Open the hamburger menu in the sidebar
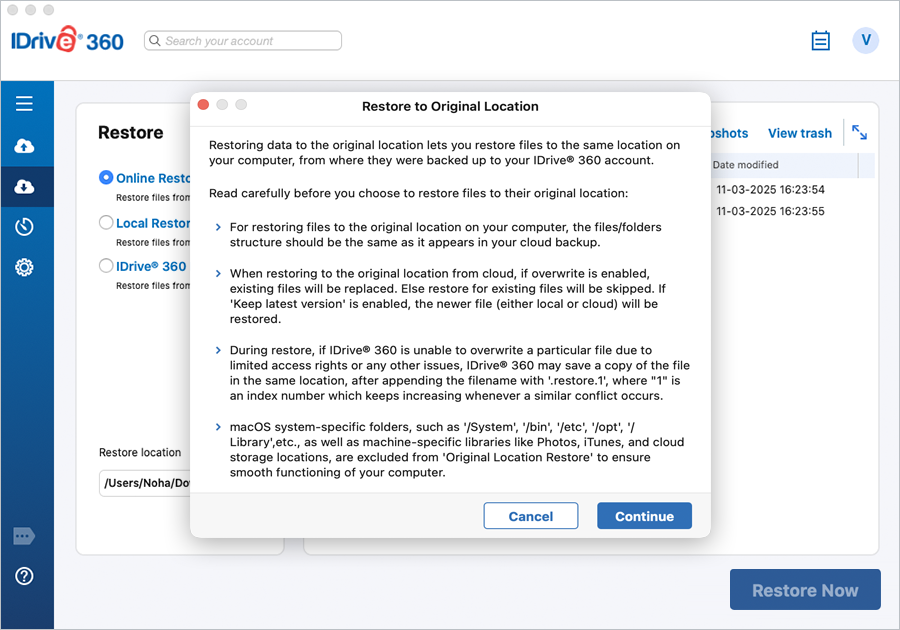 24,103
